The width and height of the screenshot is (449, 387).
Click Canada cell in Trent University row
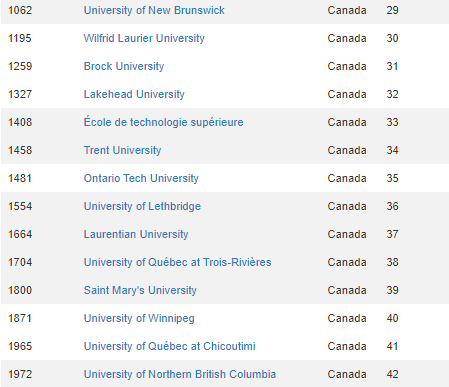tap(347, 150)
